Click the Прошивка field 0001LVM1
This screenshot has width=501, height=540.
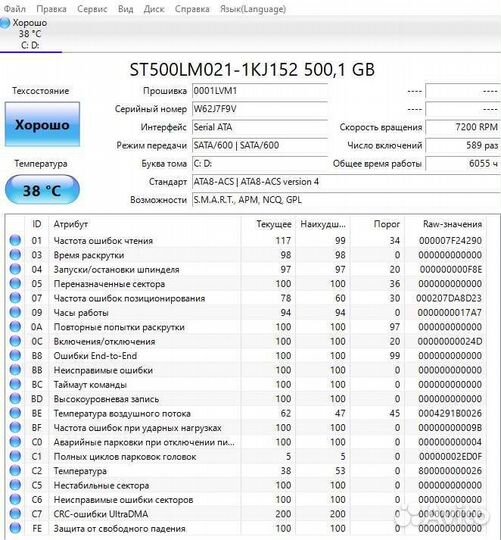click(x=260, y=91)
